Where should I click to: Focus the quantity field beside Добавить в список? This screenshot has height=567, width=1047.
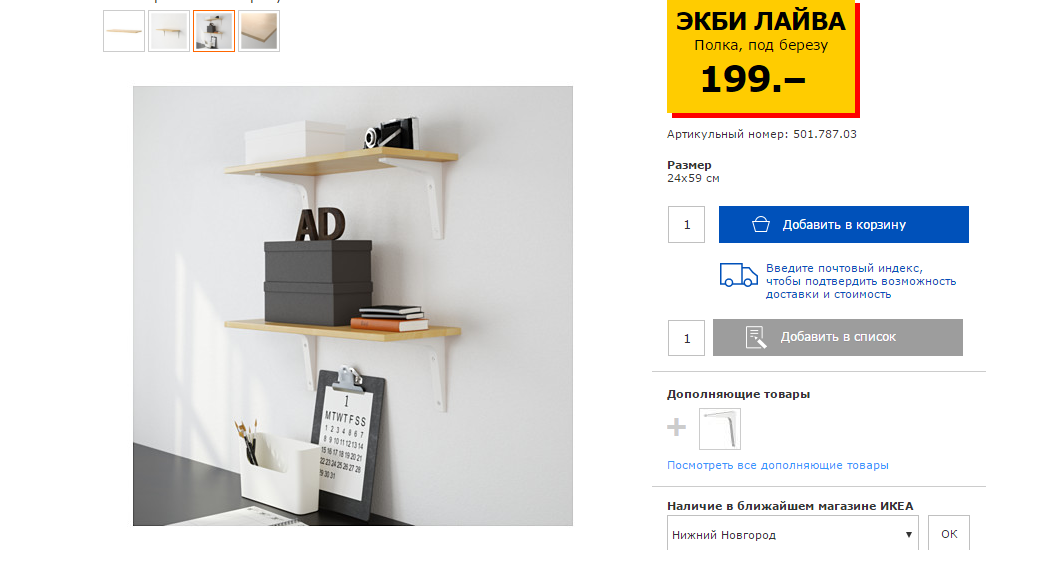pyautogui.click(x=686, y=338)
